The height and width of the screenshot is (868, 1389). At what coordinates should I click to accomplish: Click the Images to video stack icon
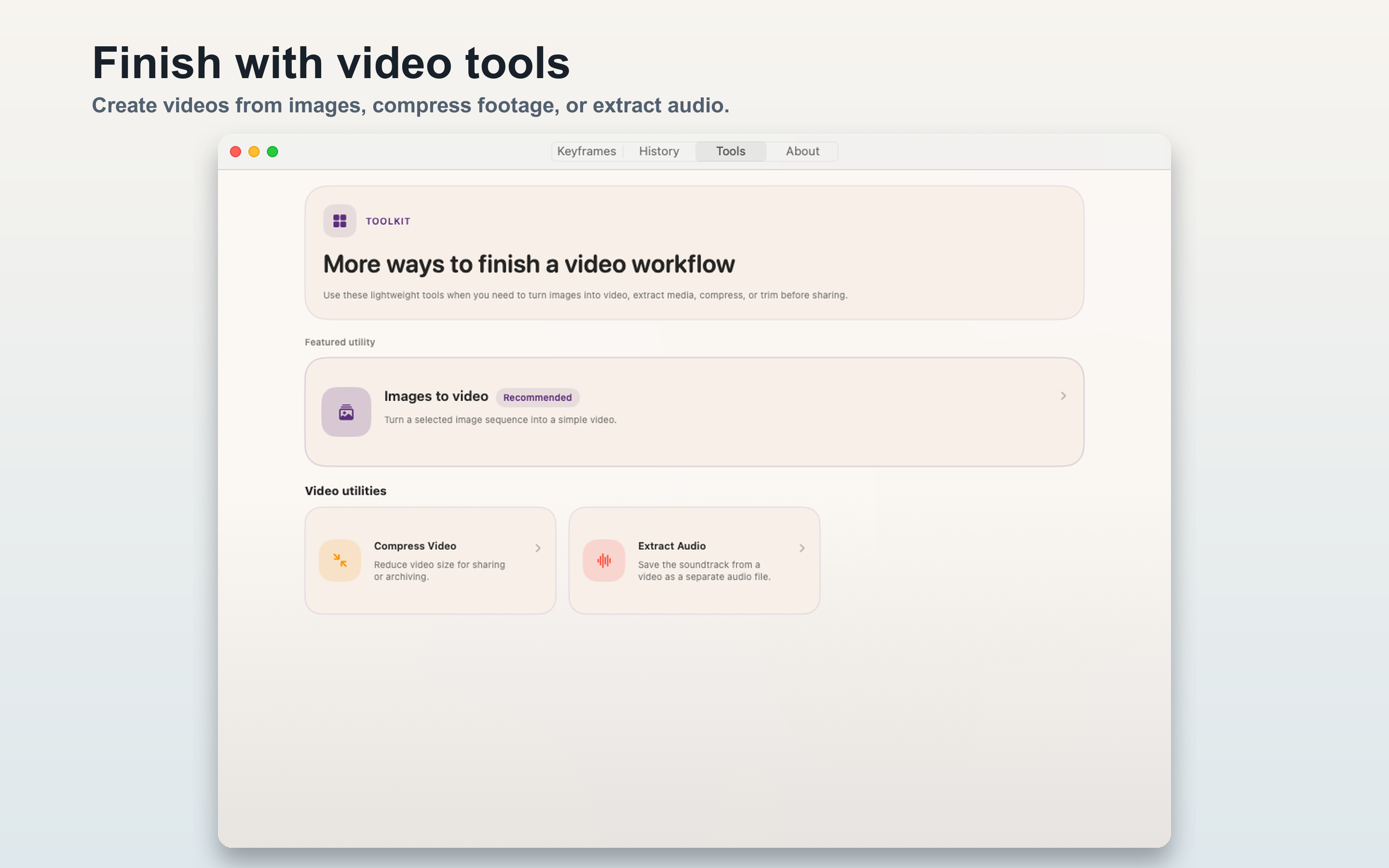tap(346, 412)
